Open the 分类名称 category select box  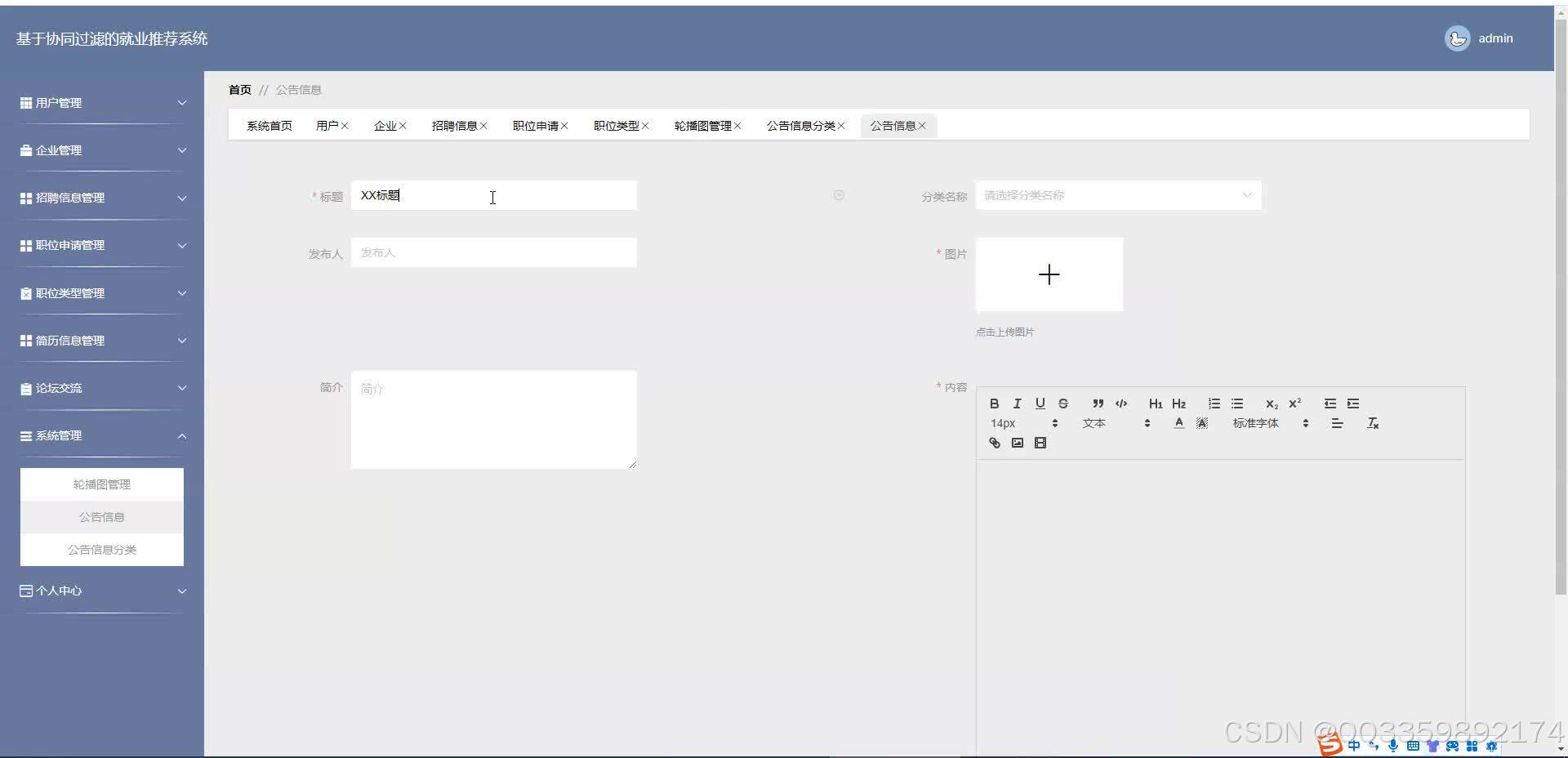(1118, 195)
